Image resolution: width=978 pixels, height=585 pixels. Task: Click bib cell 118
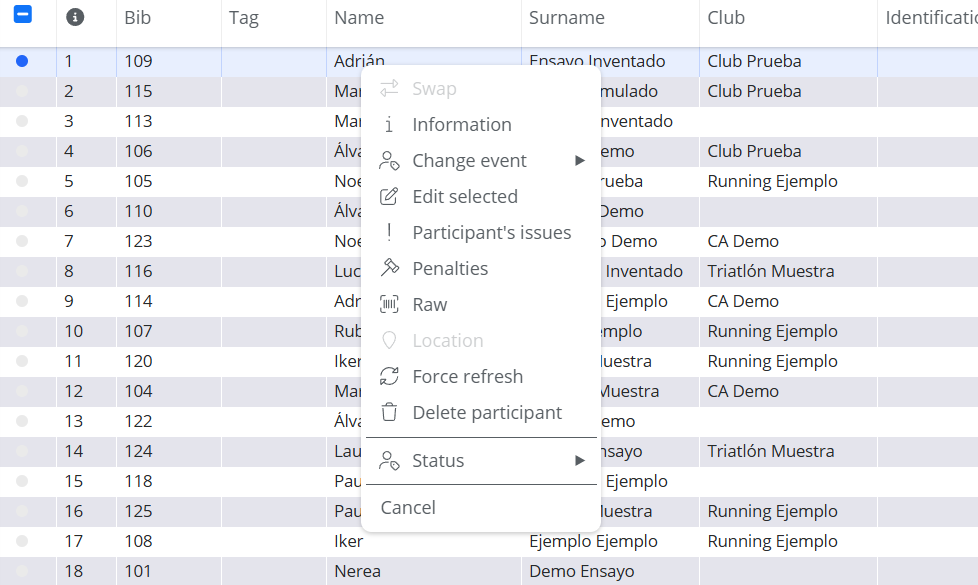click(x=138, y=481)
